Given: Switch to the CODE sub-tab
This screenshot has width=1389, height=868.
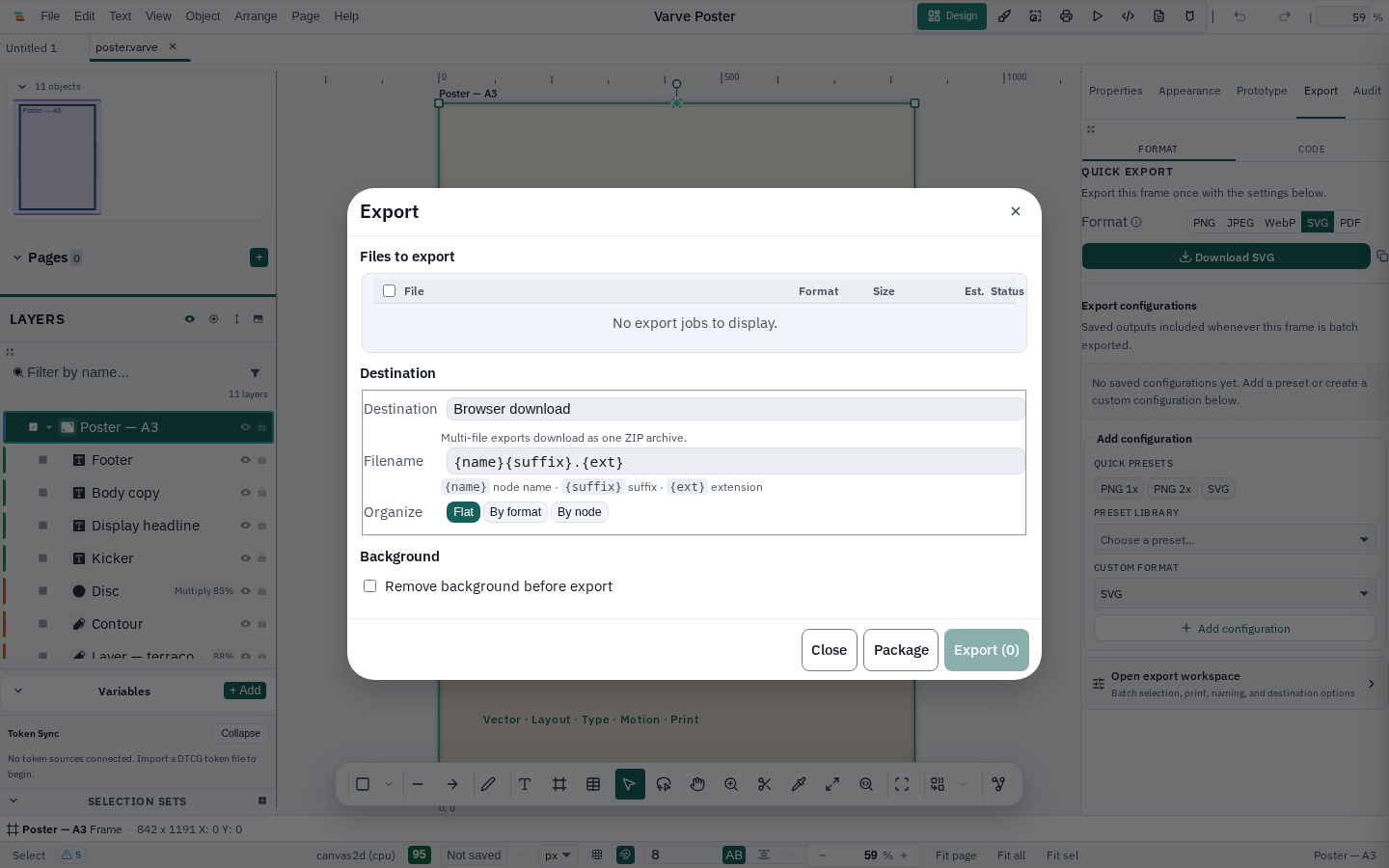Looking at the screenshot, I should click(1312, 149).
